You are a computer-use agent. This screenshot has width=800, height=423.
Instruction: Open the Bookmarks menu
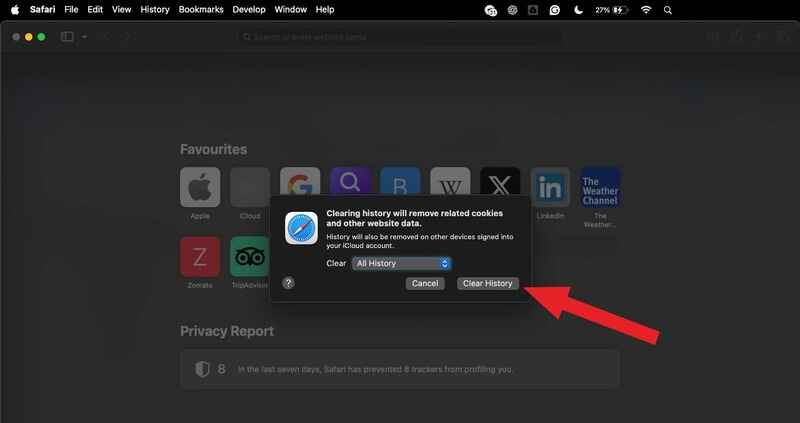[x=201, y=10]
